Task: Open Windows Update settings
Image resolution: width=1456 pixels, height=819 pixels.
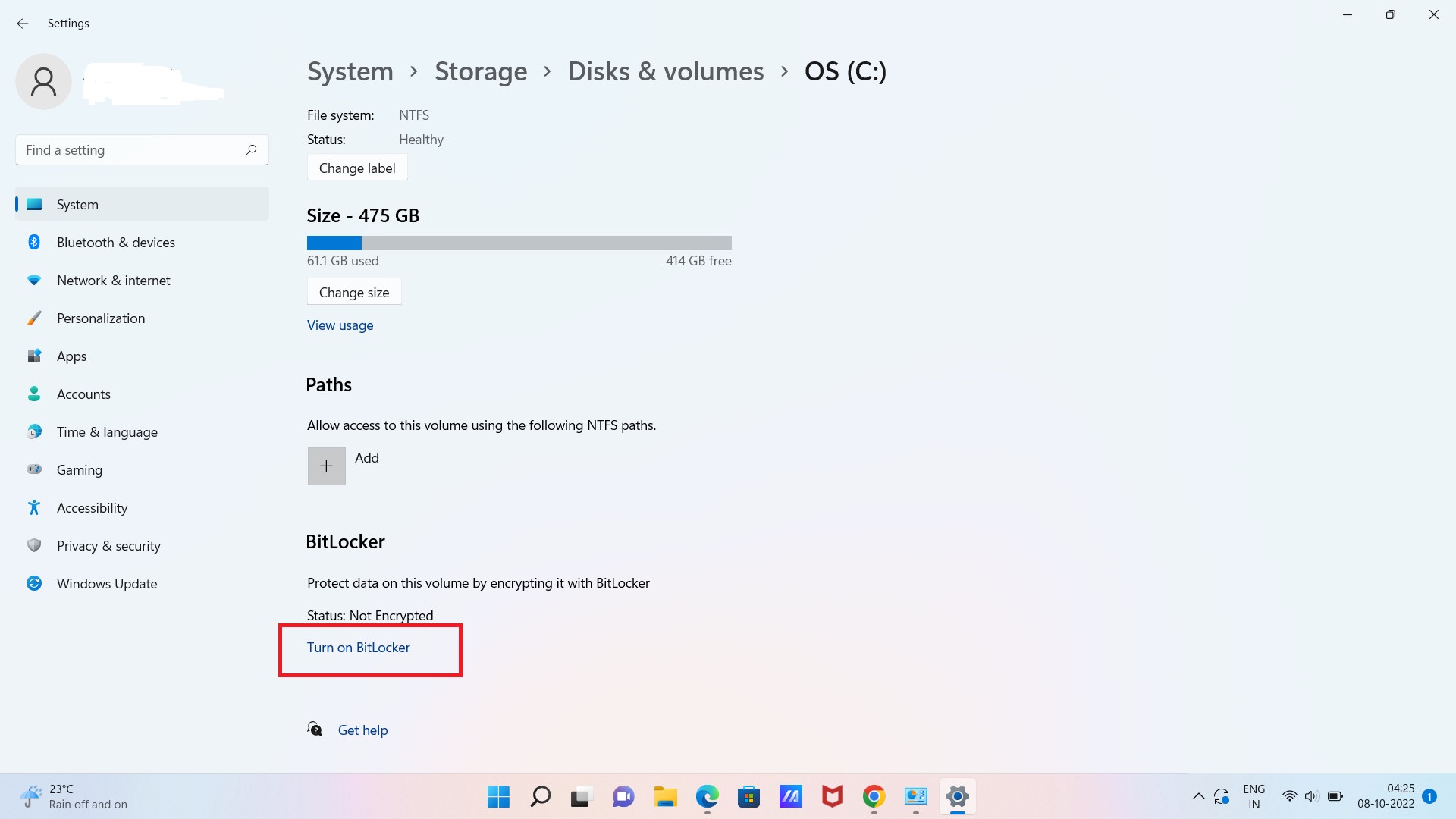Action: 107,583
